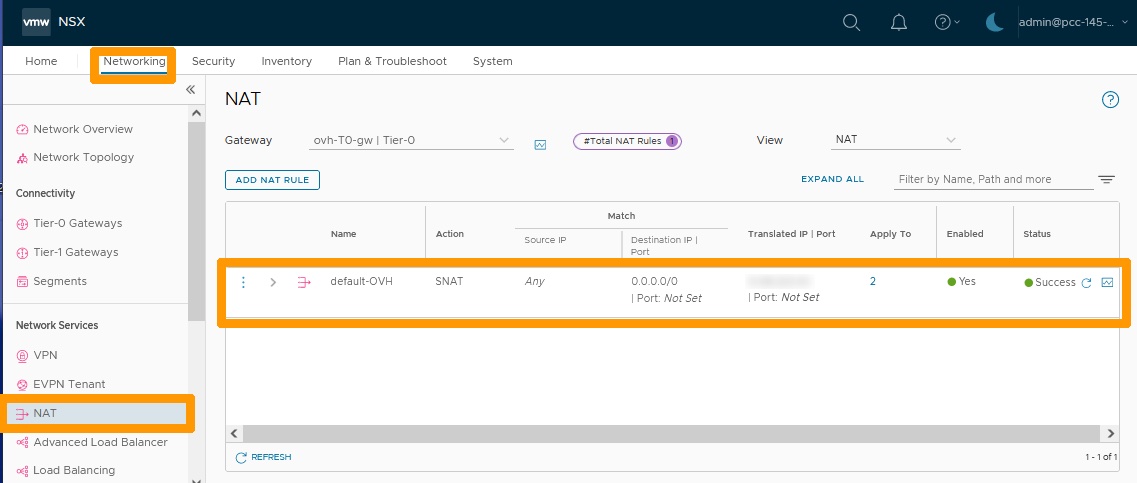Open the help menu in header

[947, 22]
